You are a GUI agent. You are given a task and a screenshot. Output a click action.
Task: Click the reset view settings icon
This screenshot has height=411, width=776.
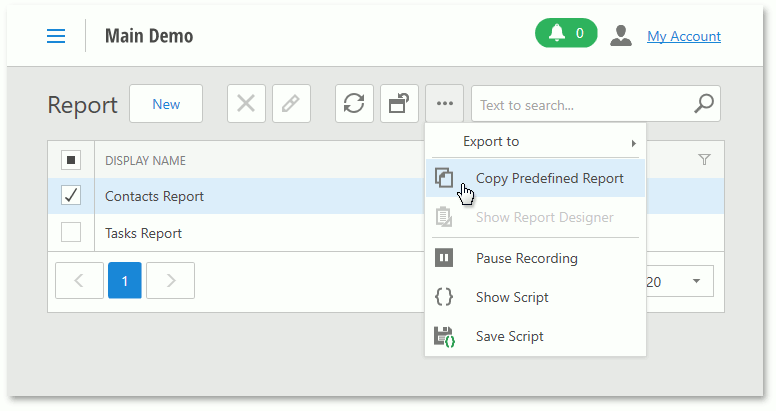click(x=399, y=104)
